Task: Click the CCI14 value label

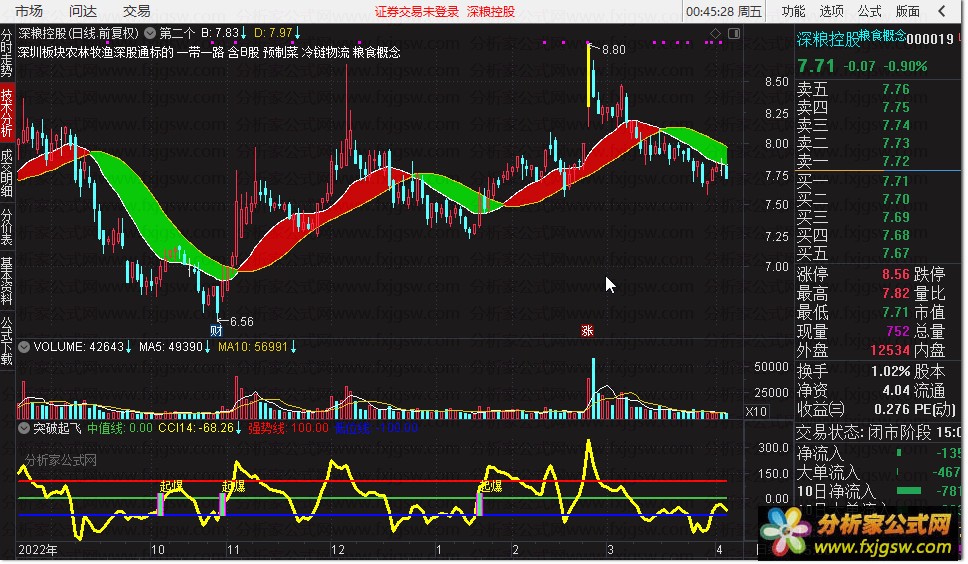Action: (x=200, y=428)
